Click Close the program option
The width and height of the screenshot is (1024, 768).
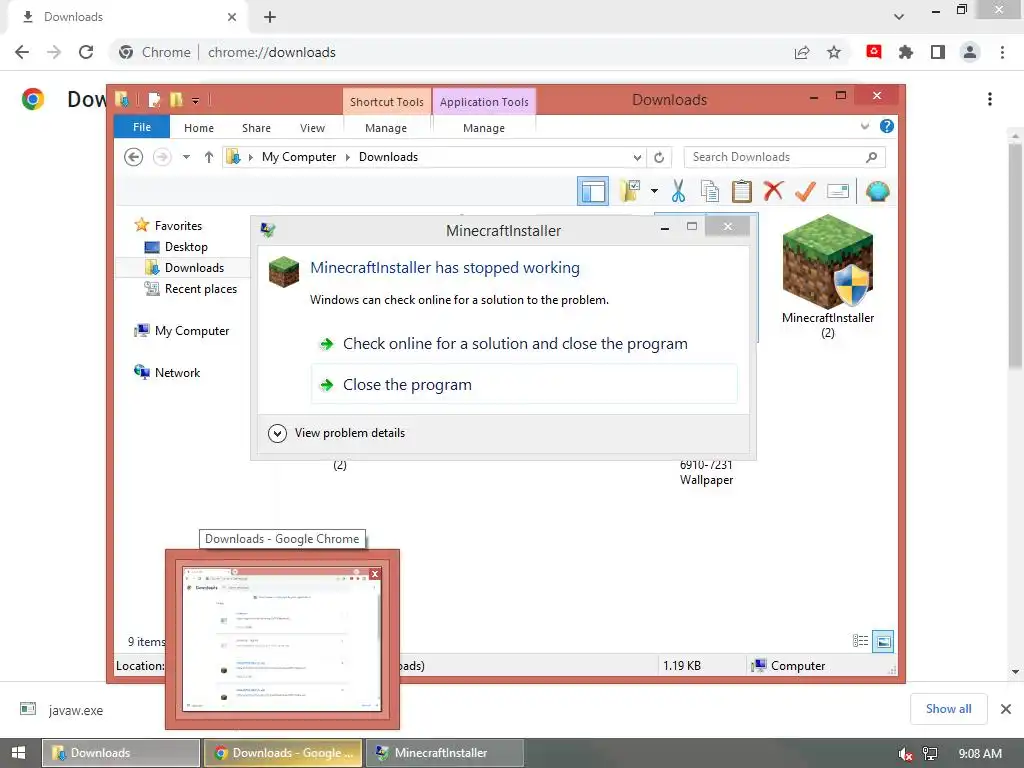coord(524,385)
